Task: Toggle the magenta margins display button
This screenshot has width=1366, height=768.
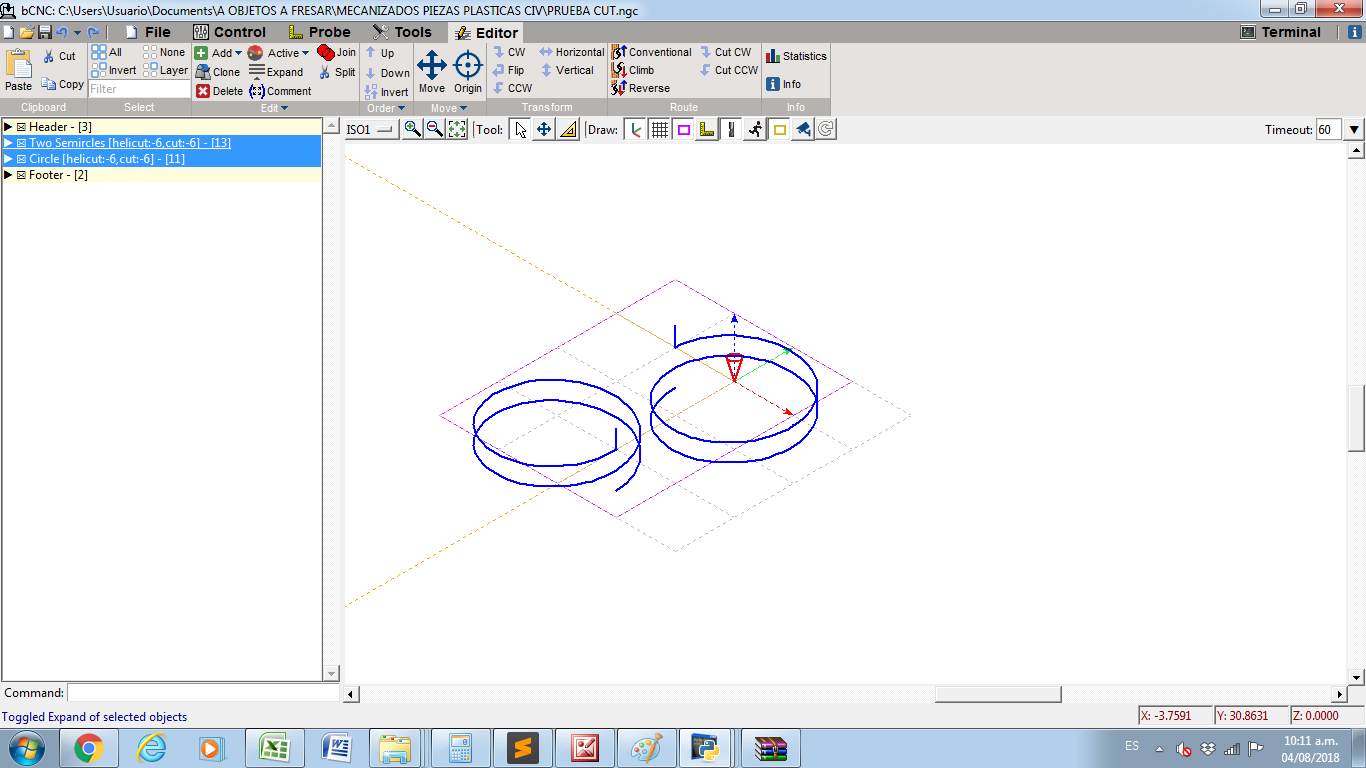Action: (683, 129)
